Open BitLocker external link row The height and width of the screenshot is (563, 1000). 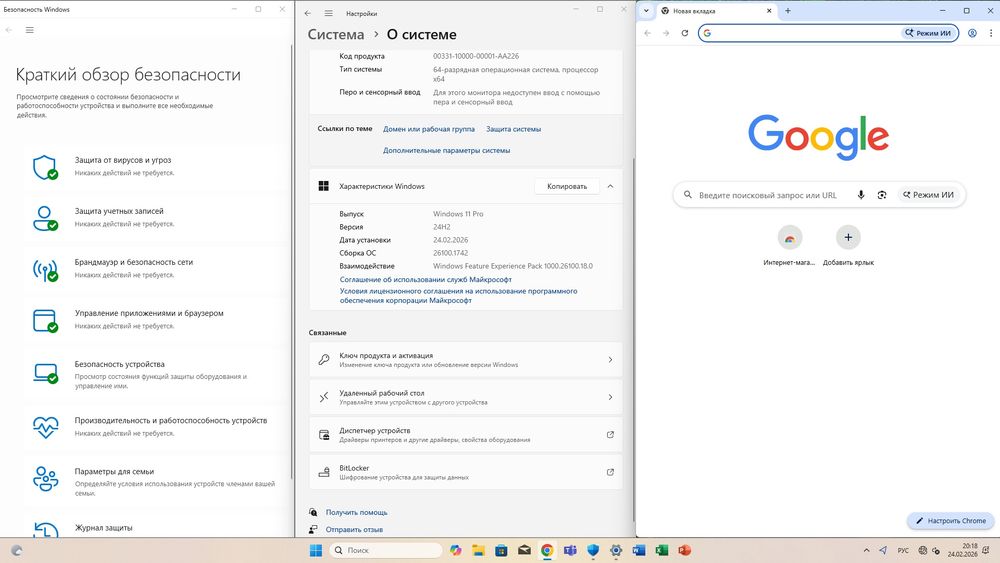point(466,472)
